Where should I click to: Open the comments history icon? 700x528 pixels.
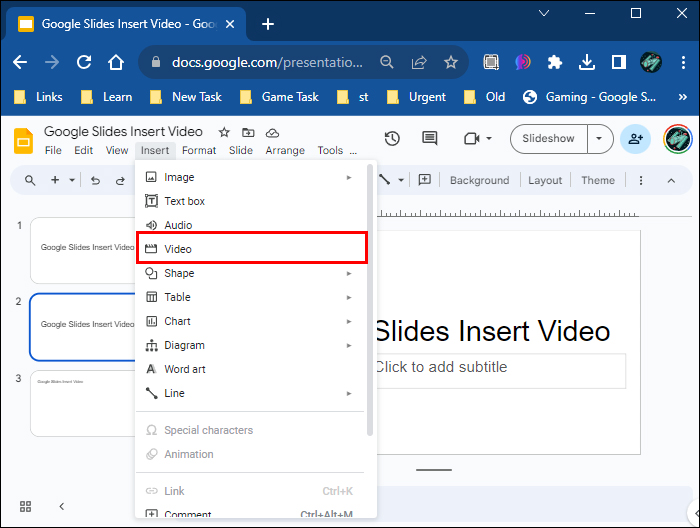pos(430,139)
